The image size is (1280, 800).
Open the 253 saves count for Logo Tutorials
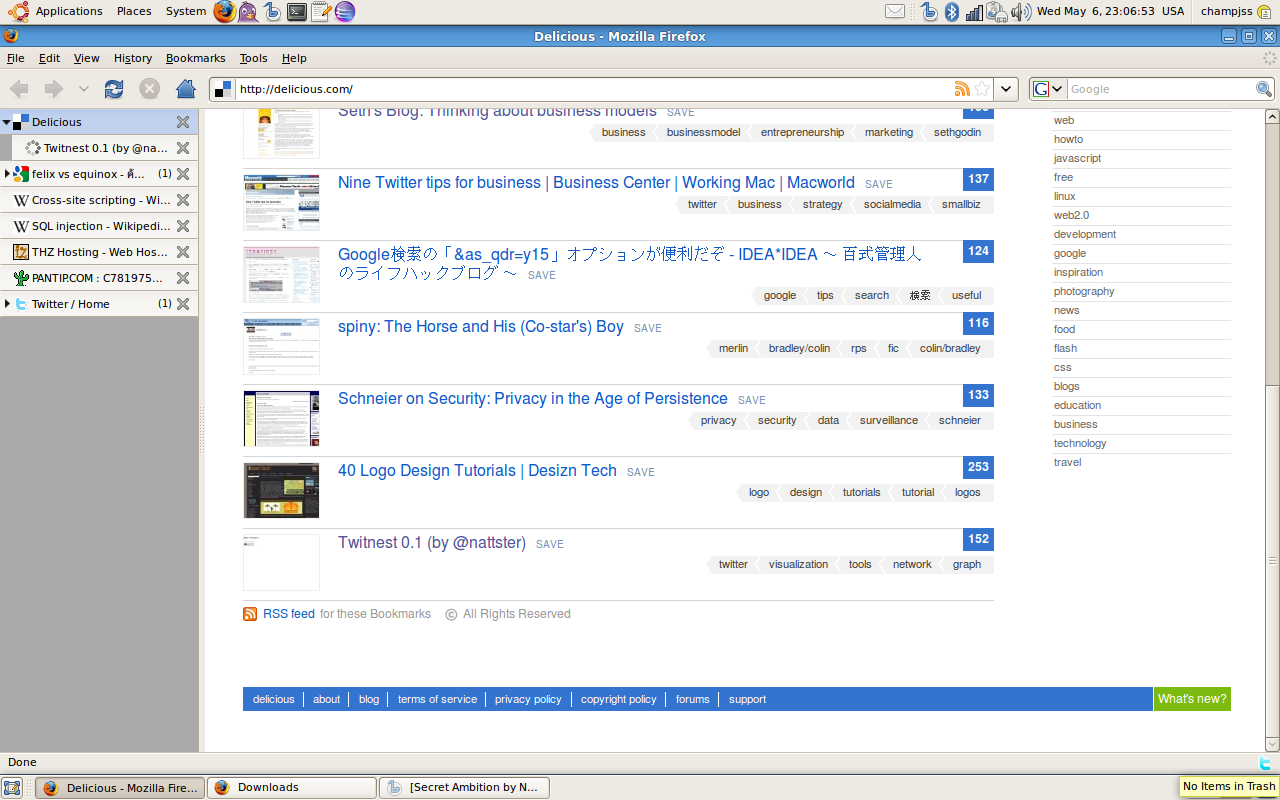[978, 467]
